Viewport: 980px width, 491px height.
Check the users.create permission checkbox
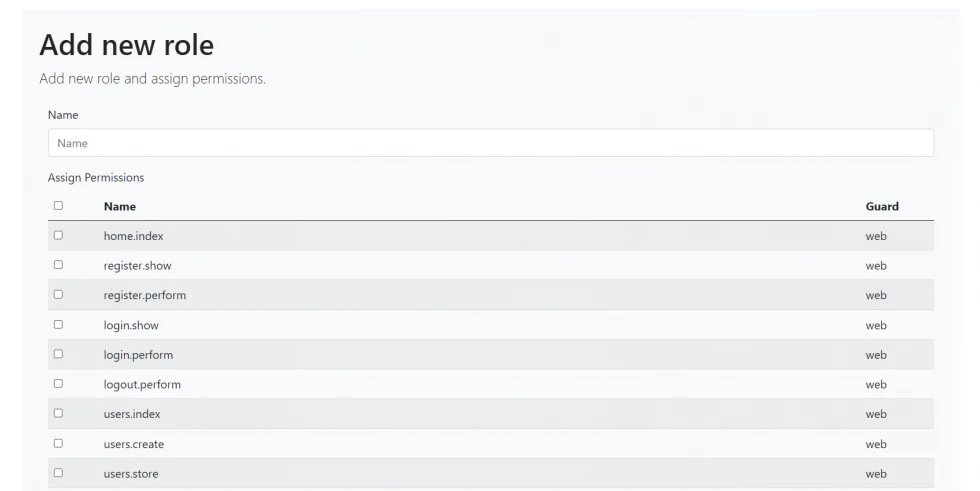tap(58, 443)
